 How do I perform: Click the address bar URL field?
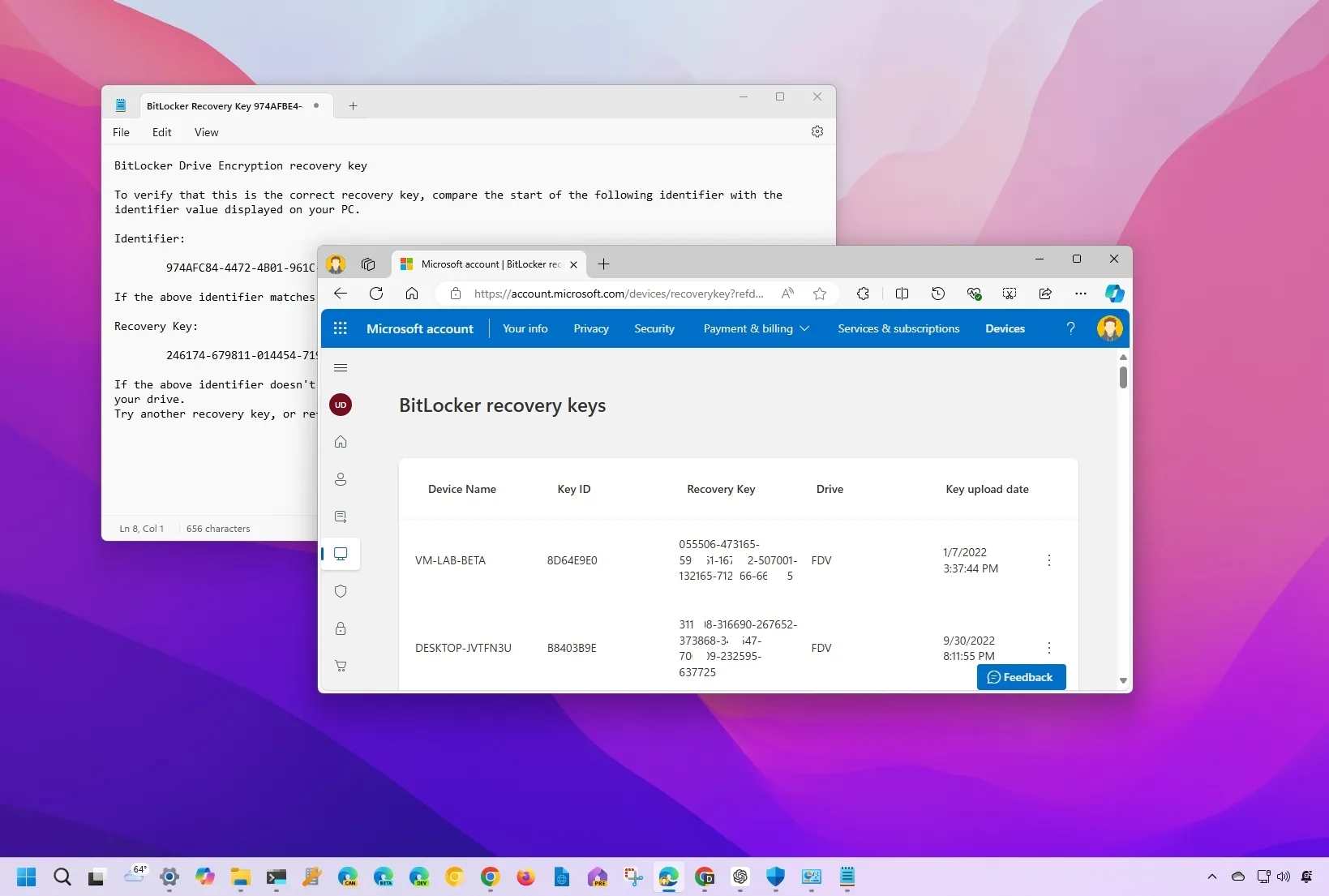[616, 294]
